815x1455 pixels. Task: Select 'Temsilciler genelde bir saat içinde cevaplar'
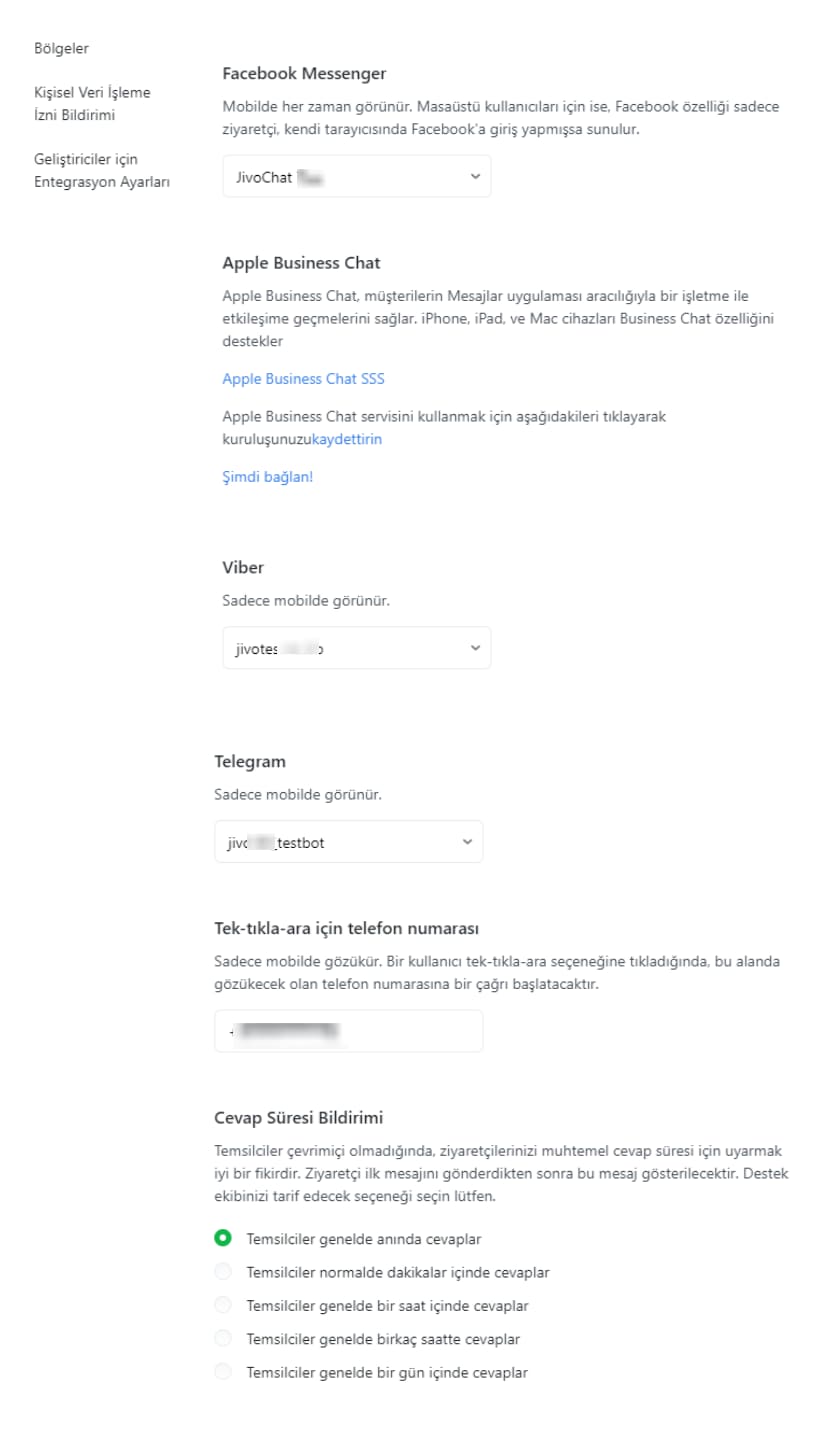223,1305
